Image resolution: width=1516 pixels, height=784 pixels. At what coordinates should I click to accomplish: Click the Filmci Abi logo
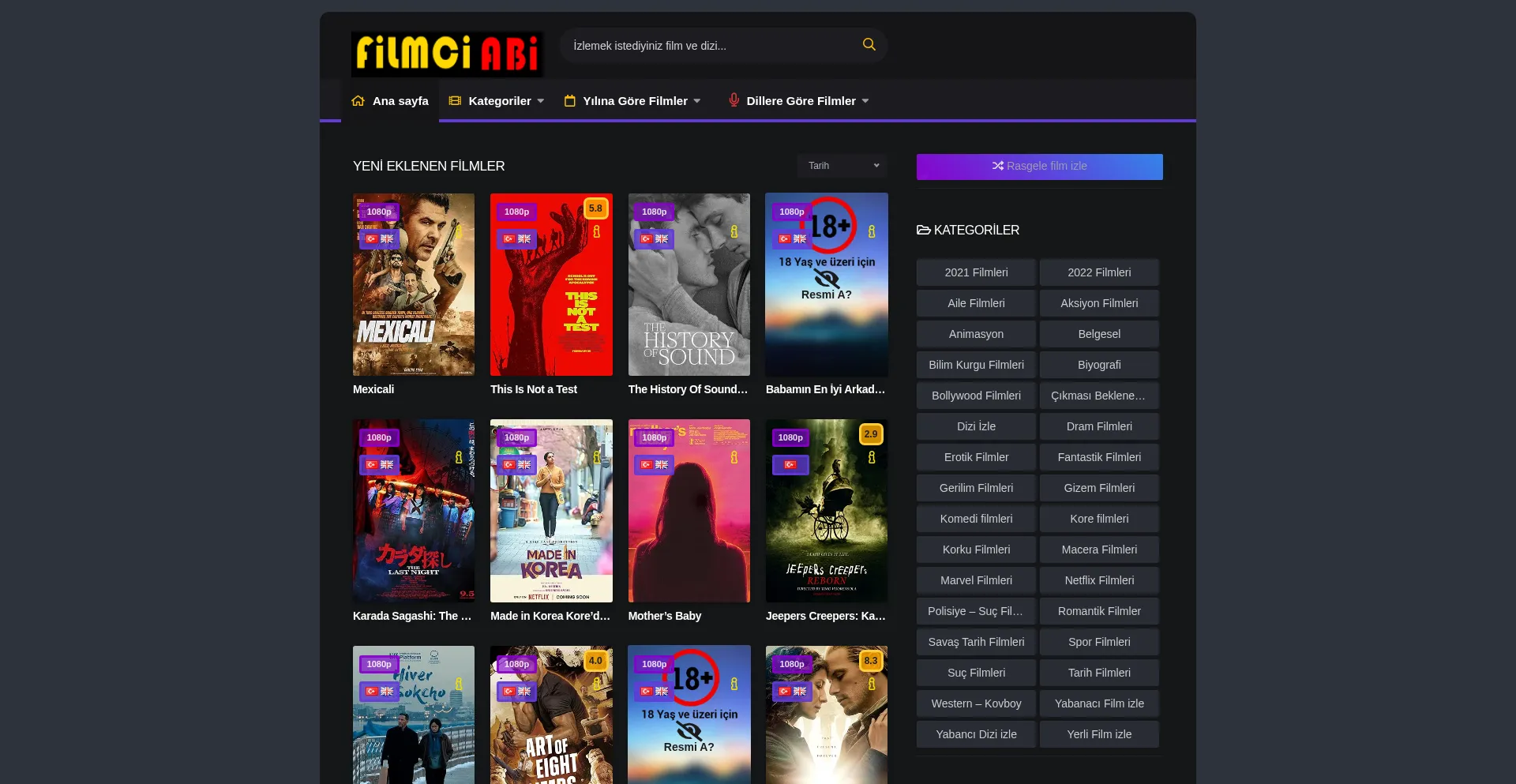(447, 54)
